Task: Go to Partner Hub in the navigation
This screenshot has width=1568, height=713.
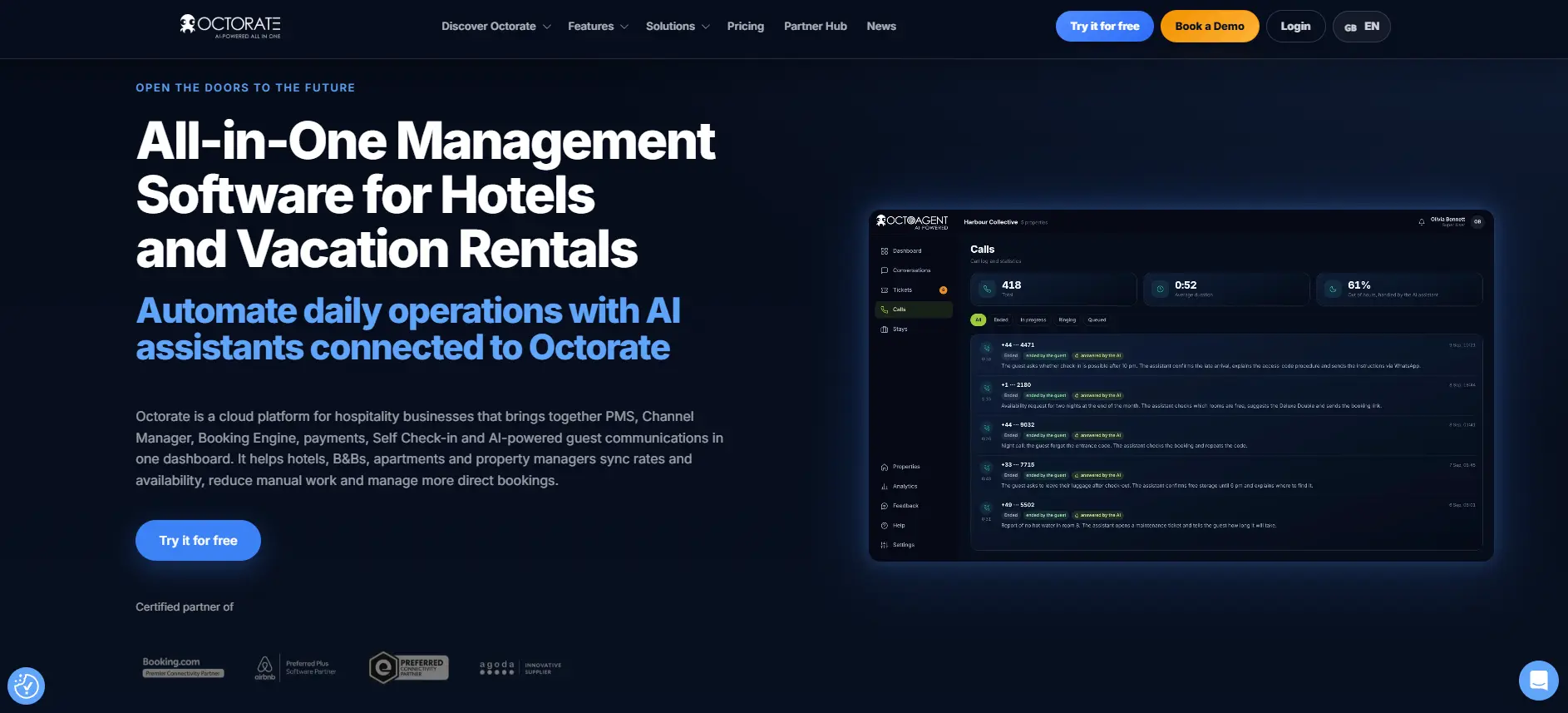Action: click(815, 27)
